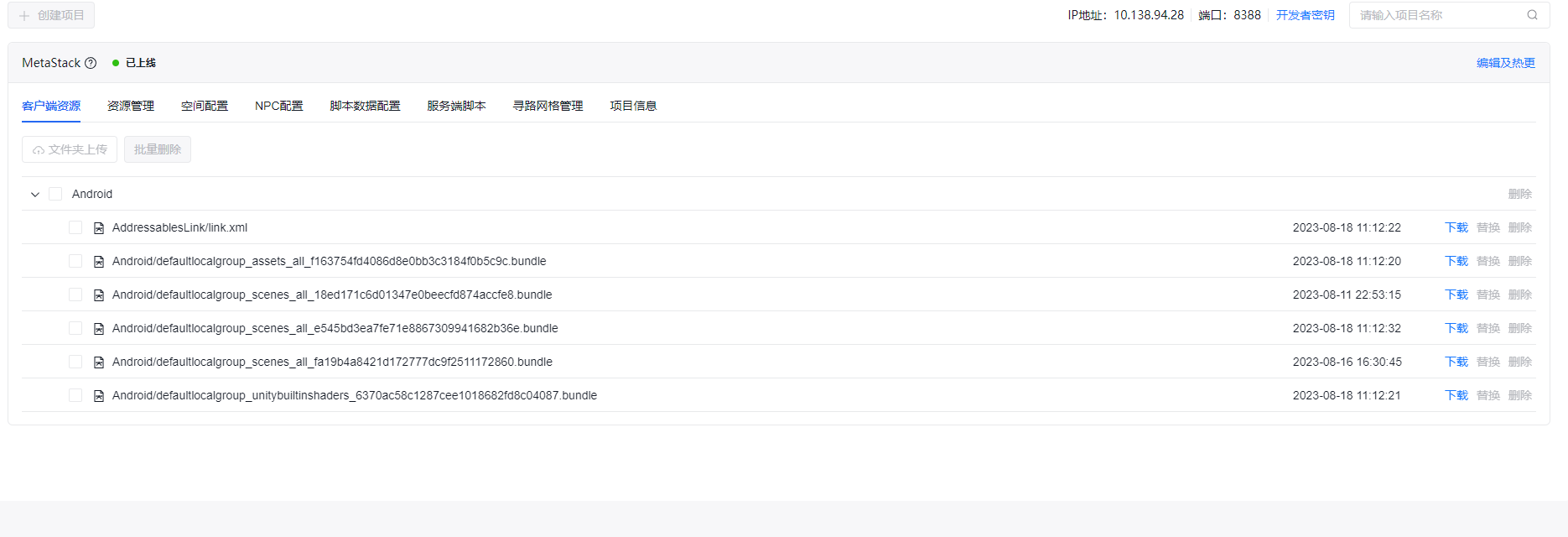
Task: Click file icon of the unitybuiltinshaders bundle
Action: 99,396
